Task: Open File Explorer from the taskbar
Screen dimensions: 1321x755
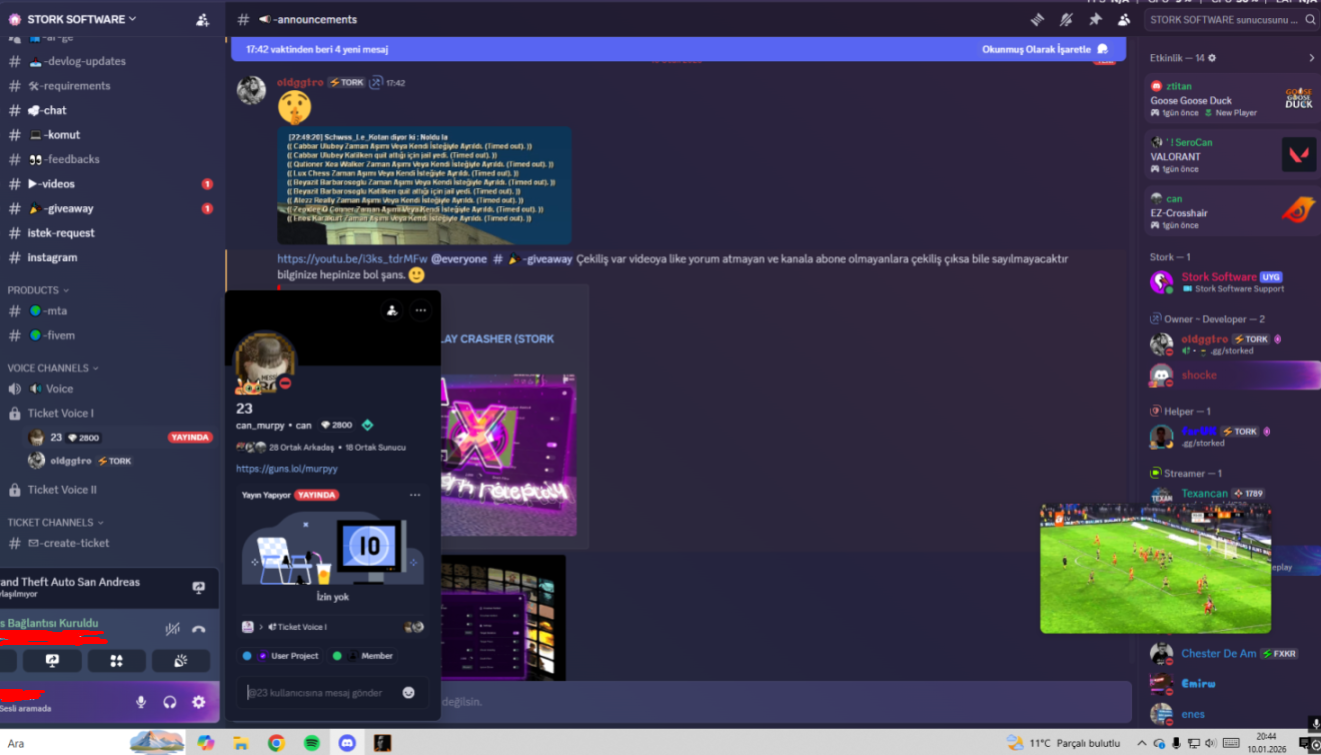Action: pyautogui.click(x=241, y=743)
